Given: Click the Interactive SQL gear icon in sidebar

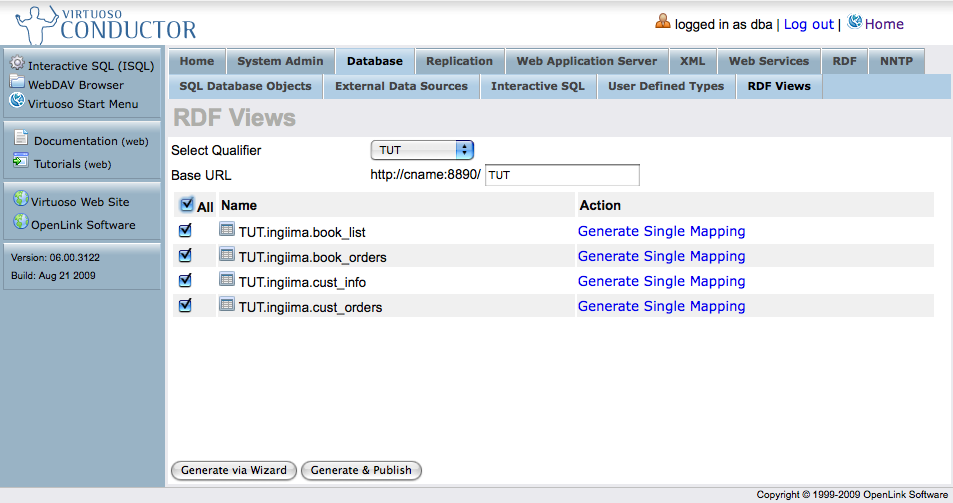Looking at the screenshot, I should (17, 64).
